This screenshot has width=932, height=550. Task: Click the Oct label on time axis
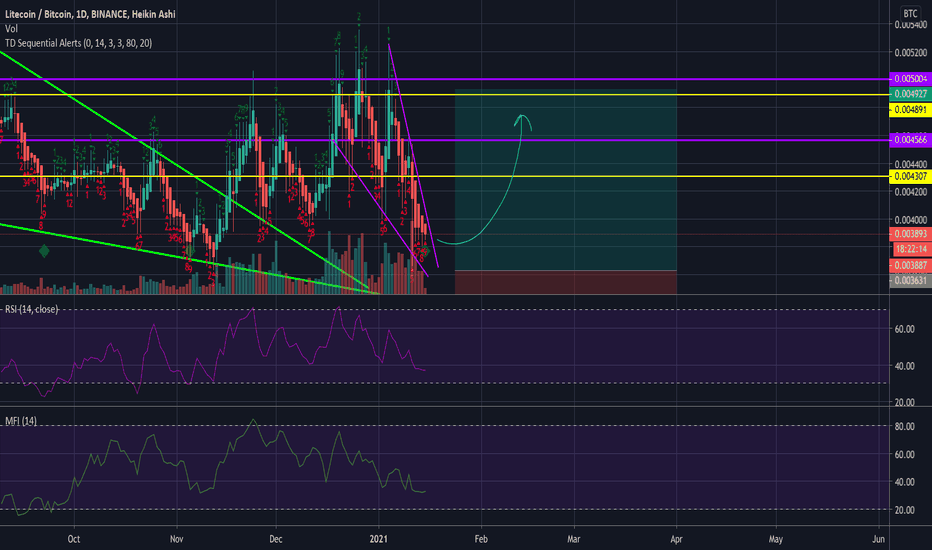(74, 539)
